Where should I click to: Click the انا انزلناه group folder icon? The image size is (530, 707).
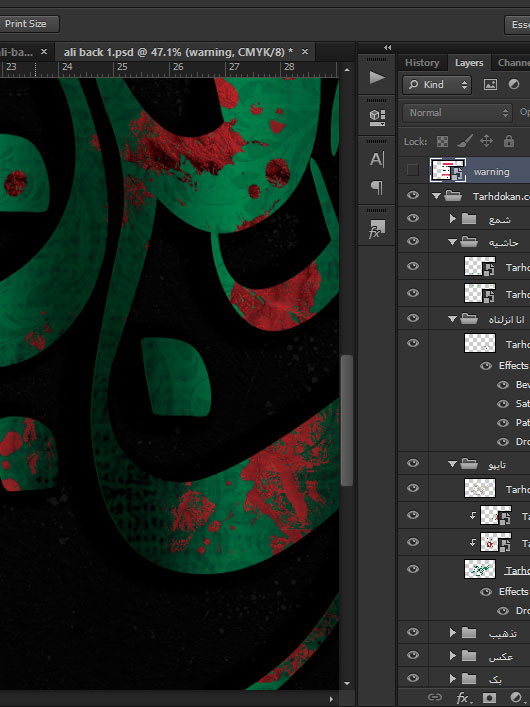click(x=469, y=319)
